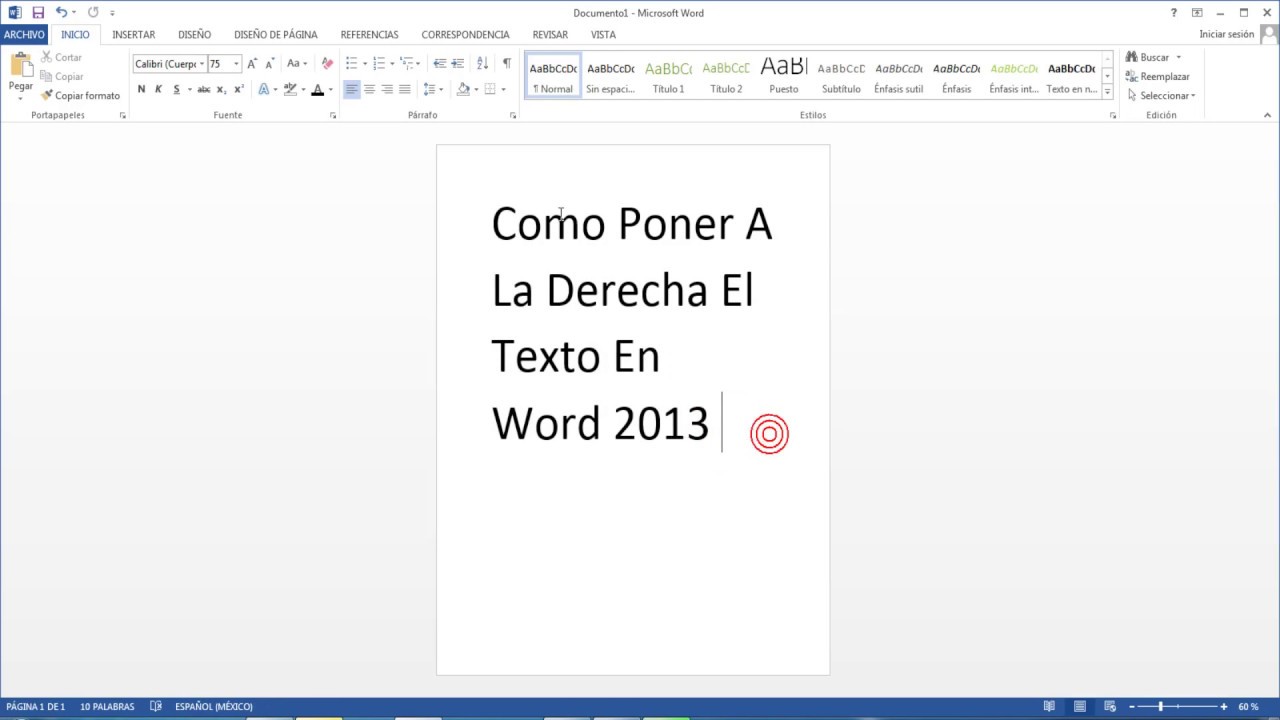Apply text highlight color
The image size is (1280, 720).
290,89
